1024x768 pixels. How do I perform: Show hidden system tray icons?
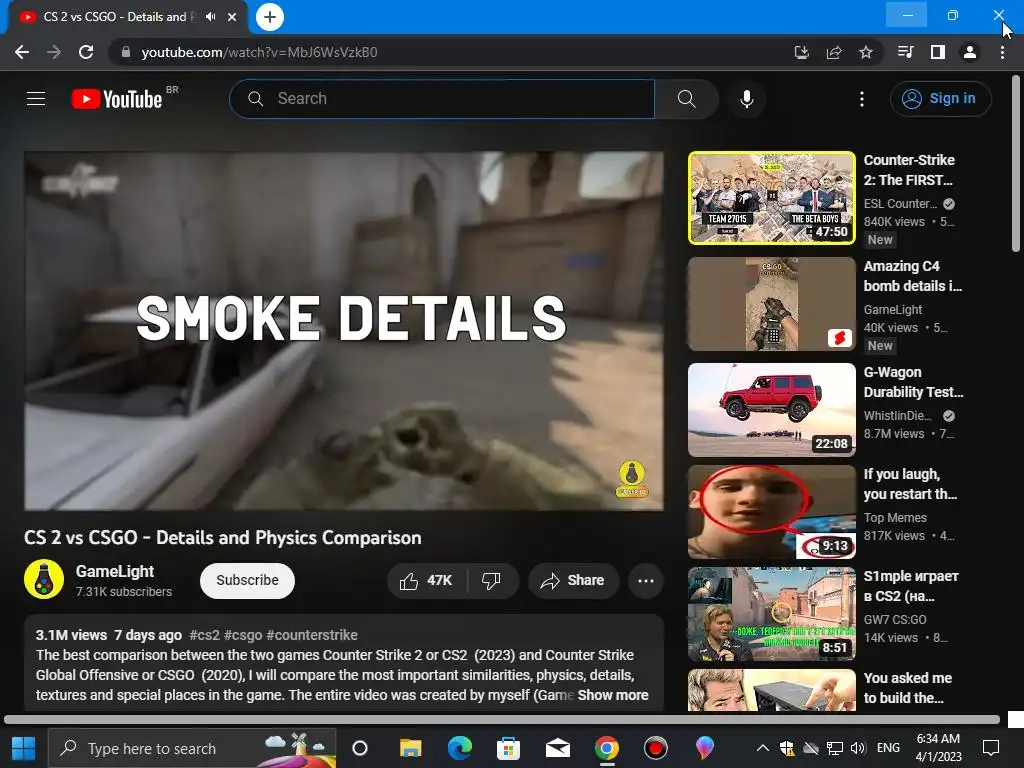point(762,748)
